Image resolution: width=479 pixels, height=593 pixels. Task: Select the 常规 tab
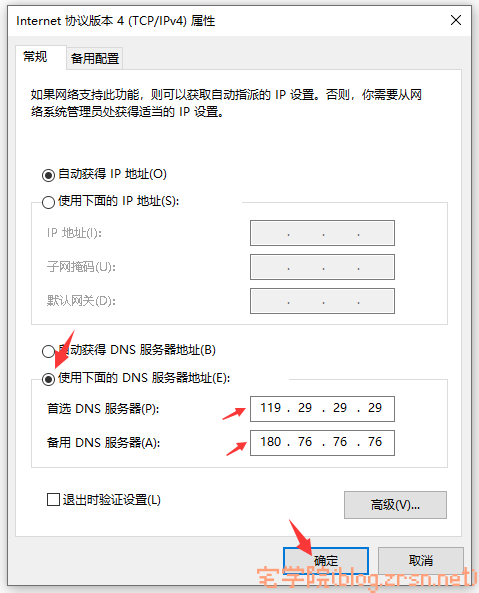[x=35, y=57]
